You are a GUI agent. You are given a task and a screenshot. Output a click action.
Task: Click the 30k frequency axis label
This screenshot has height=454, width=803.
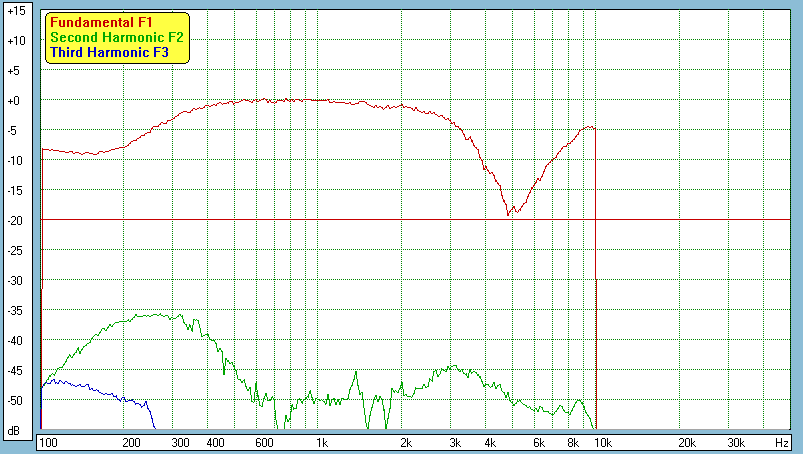pos(736,442)
